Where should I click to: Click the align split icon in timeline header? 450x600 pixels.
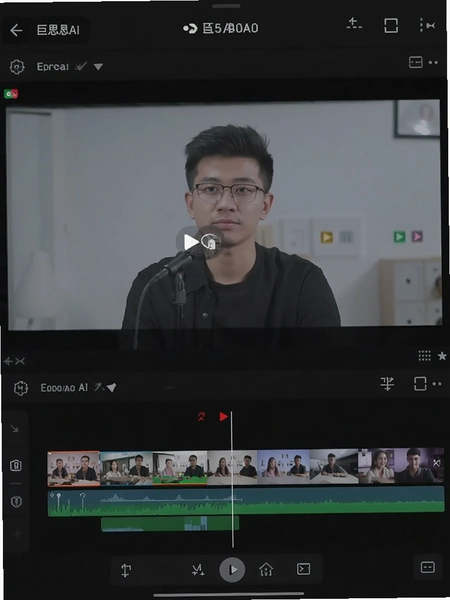pyautogui.click(x=387, y=384)
